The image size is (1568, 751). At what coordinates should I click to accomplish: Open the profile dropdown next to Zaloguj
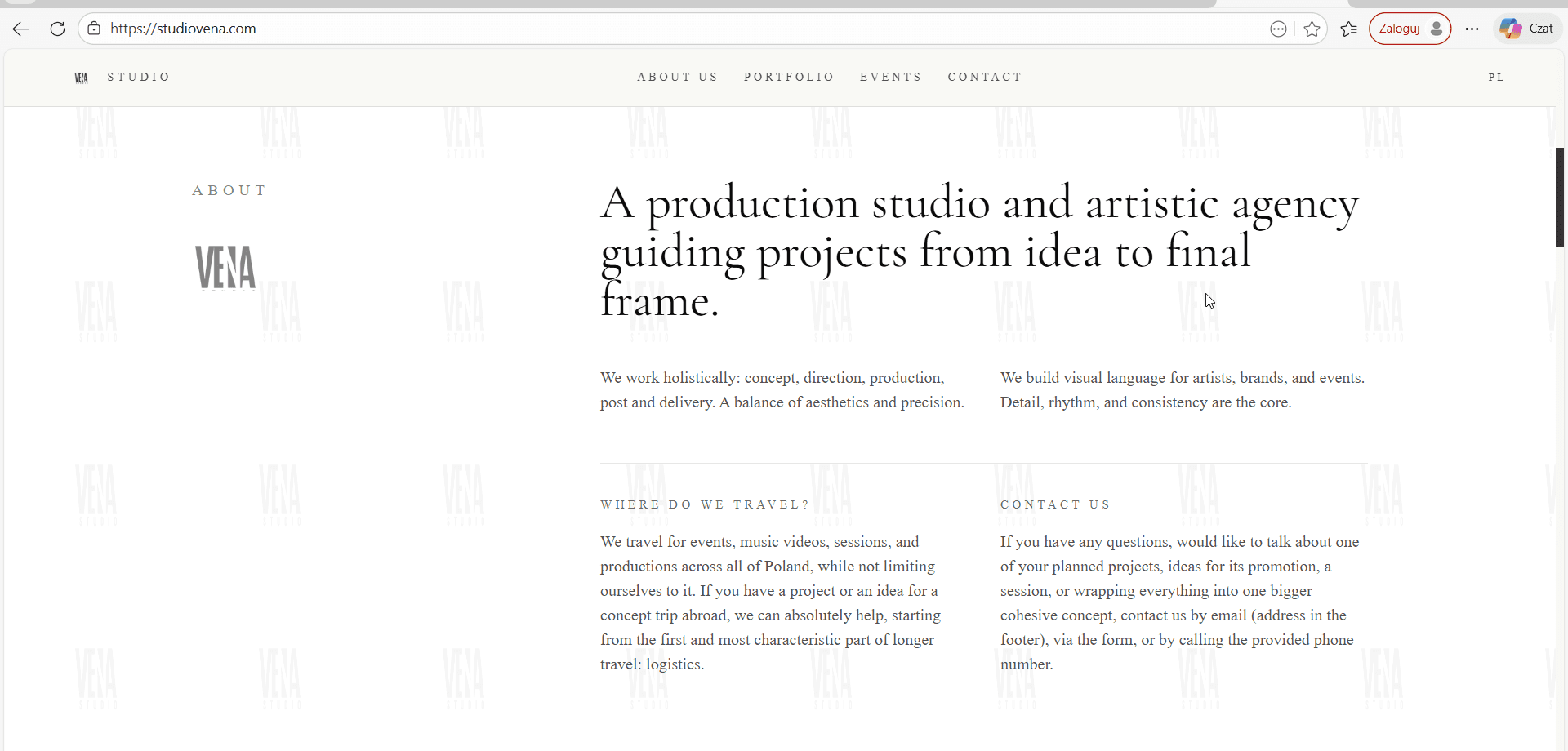pos(1437,28)
